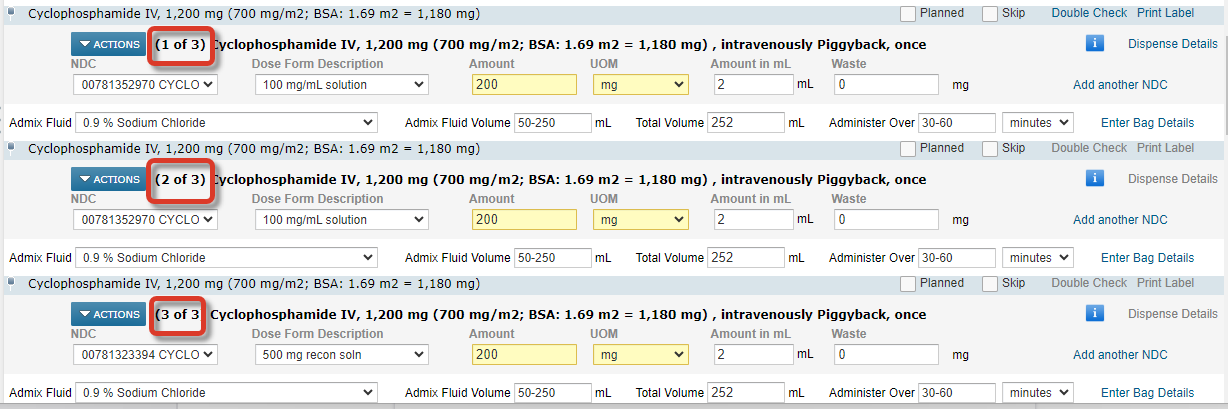
Task: Open the mg UOM dropdown for dose 2 of 3
Action: (x=640, y=220)
